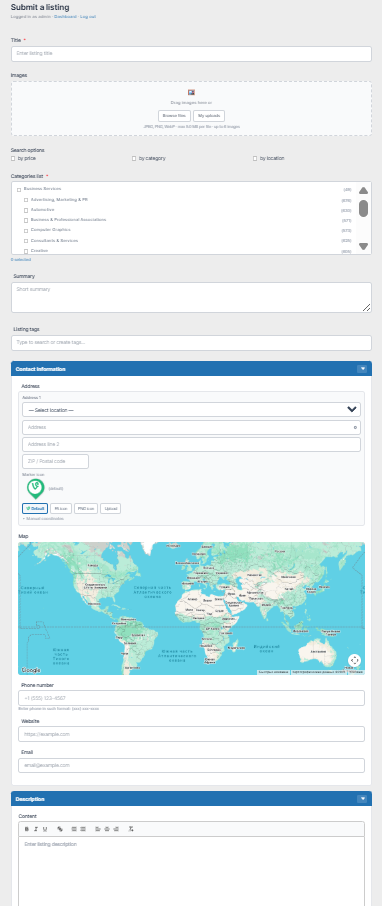Select the PNG icon marker option
The image size is (382, 906).
[x=86, y=508]
